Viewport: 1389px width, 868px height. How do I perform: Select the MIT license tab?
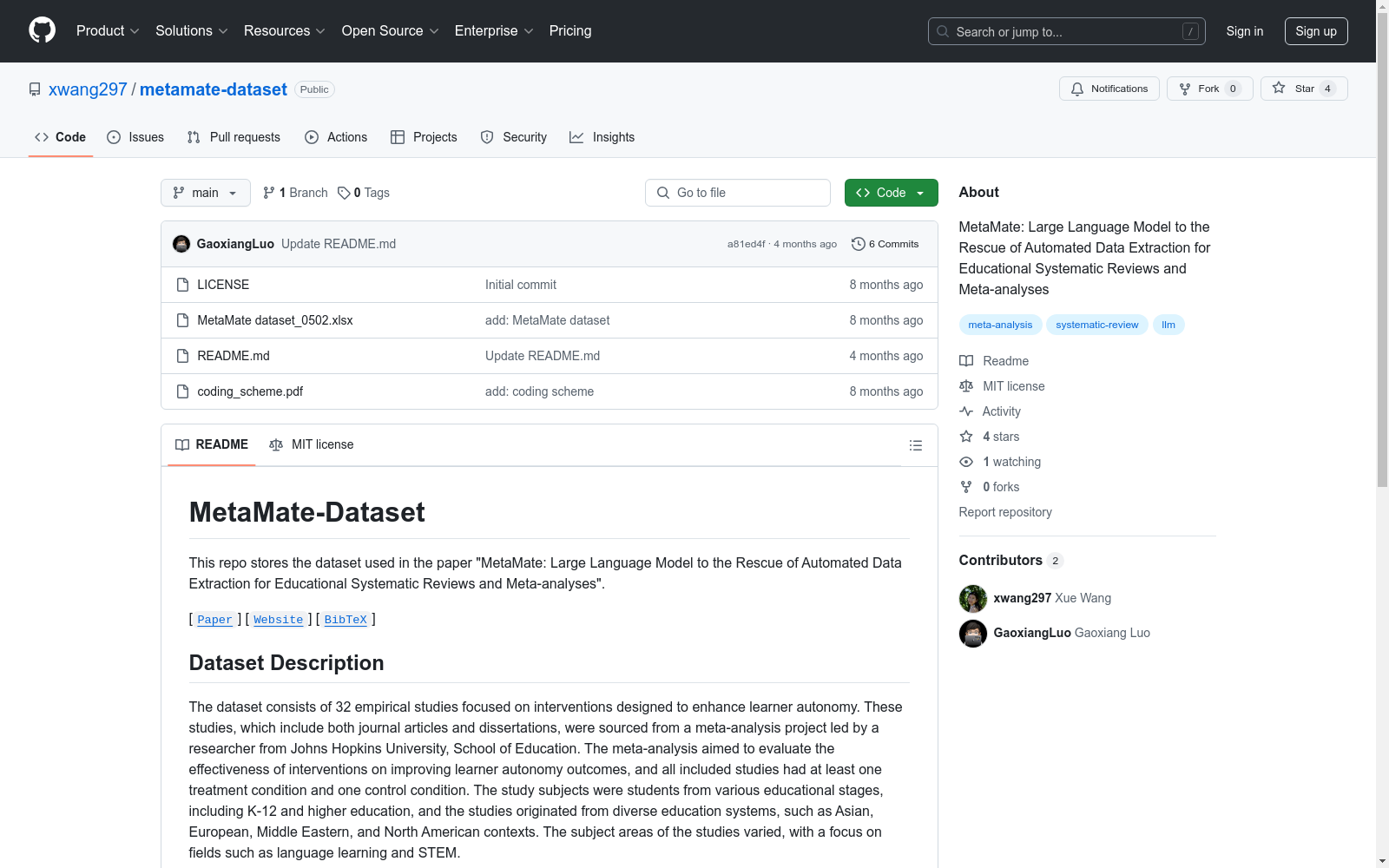click(312, 444)
